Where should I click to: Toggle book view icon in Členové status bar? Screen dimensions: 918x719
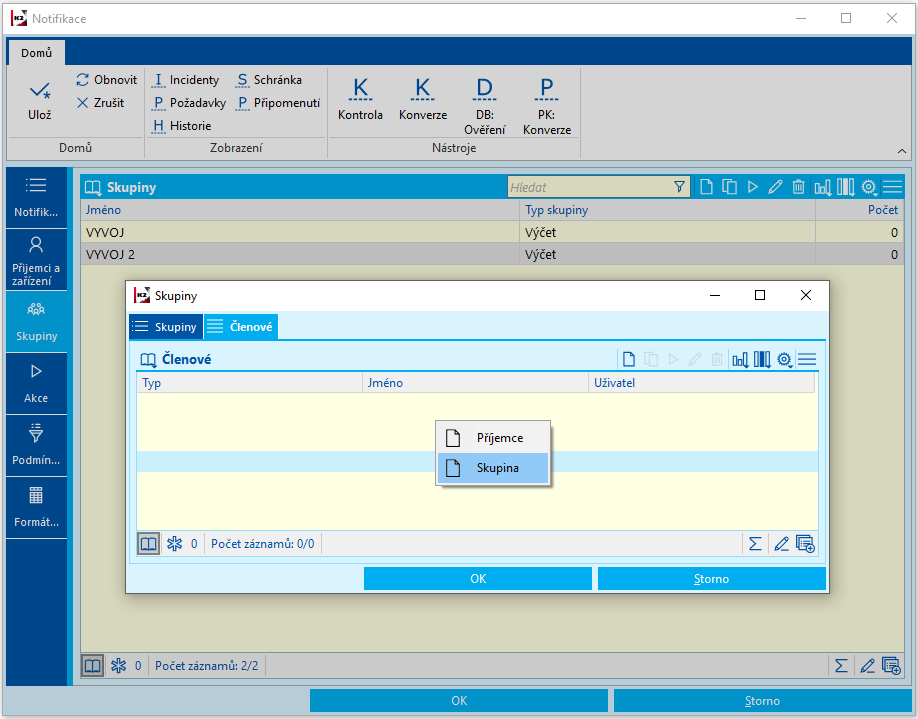[x=149, y=544]
